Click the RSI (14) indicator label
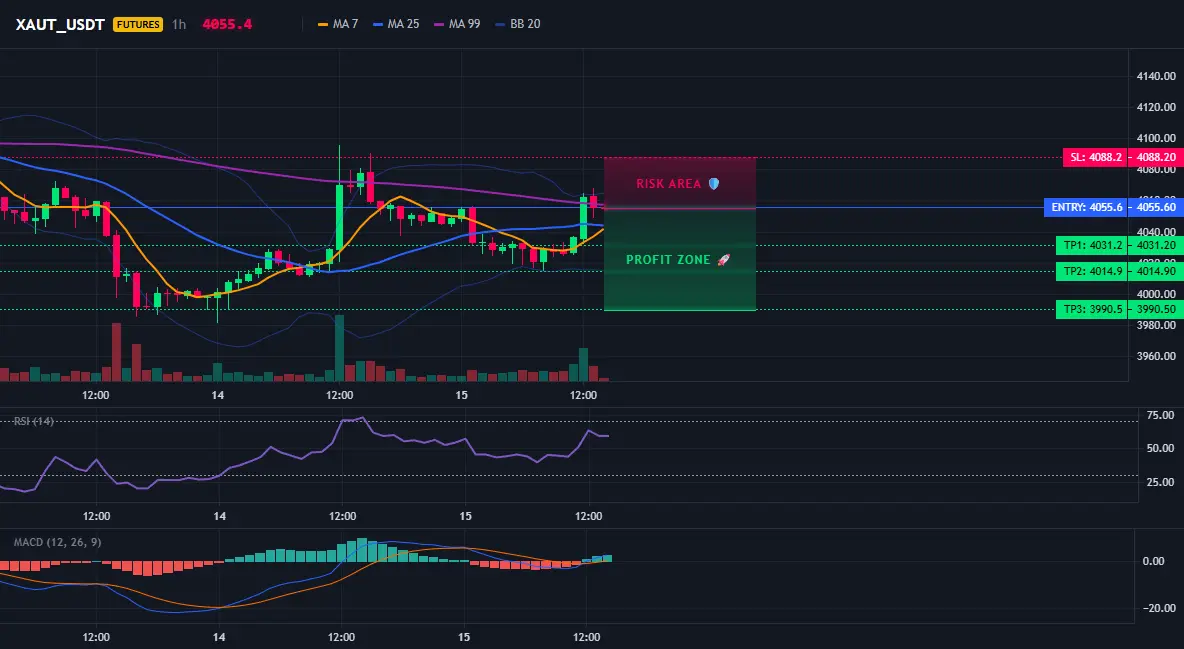The height and width of the screenshot is (649, 1184). point(34,421)
